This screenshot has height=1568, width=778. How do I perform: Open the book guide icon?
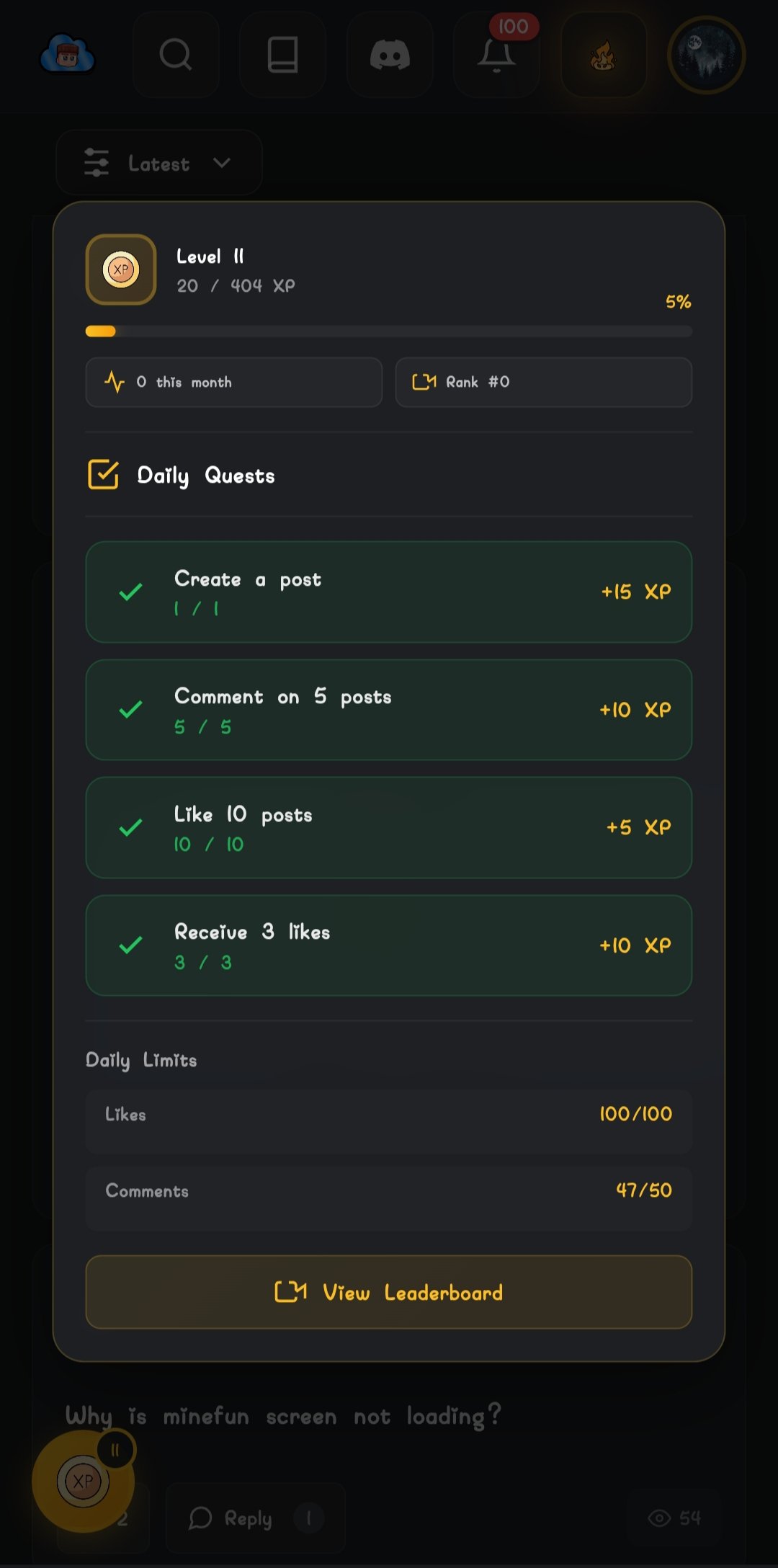[x=282, y=55]
